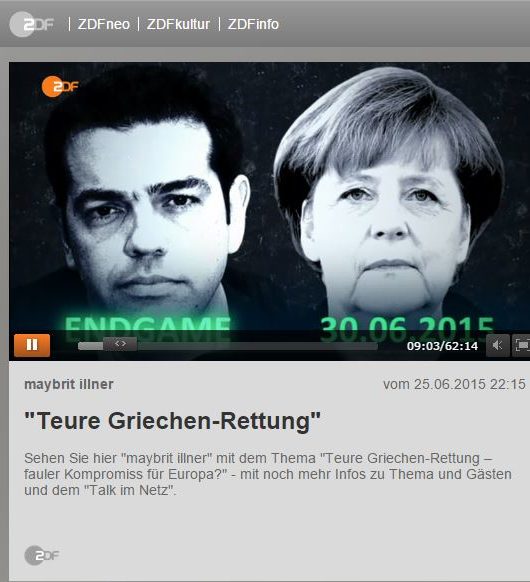The height and width of the screenshot is (582, 530).
Task: Click the "Teure Griechen-Rettung" headline
Action: 172,421
